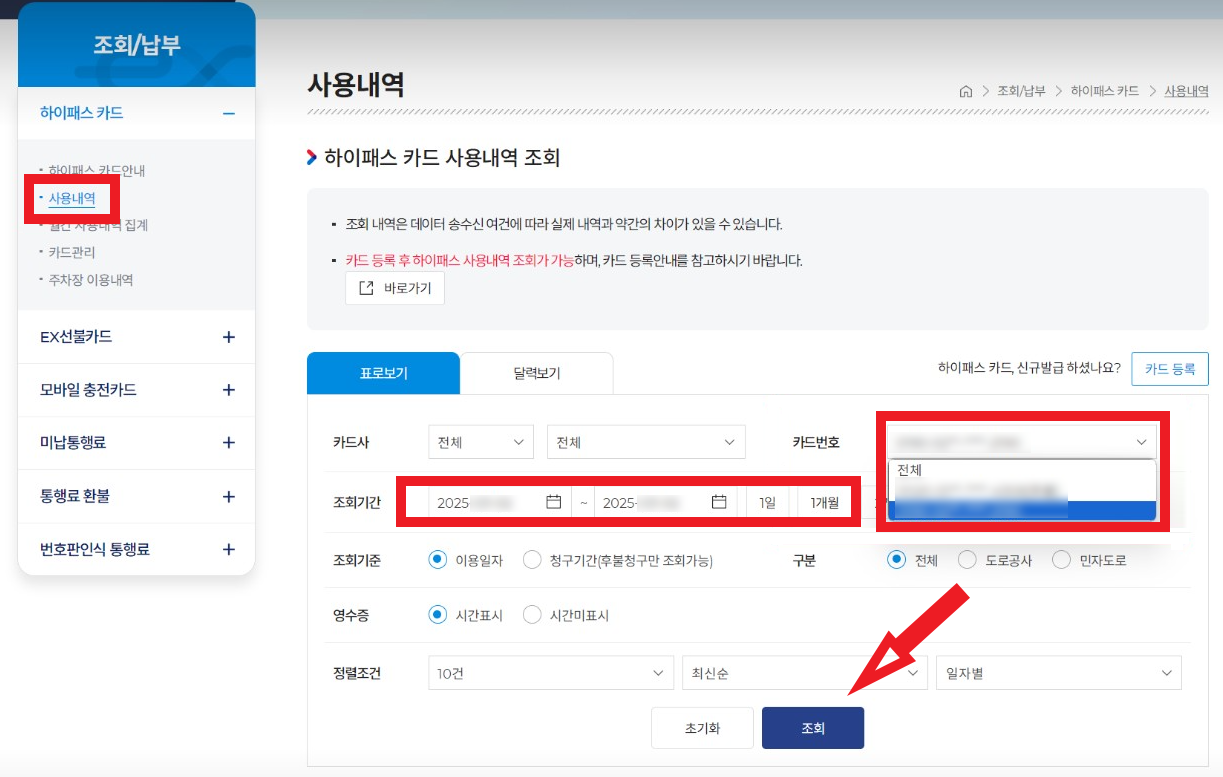Select the 시간미표시 receipt option
The height and width of the screenshot is (777, 1223).
[x=532, y=615]
